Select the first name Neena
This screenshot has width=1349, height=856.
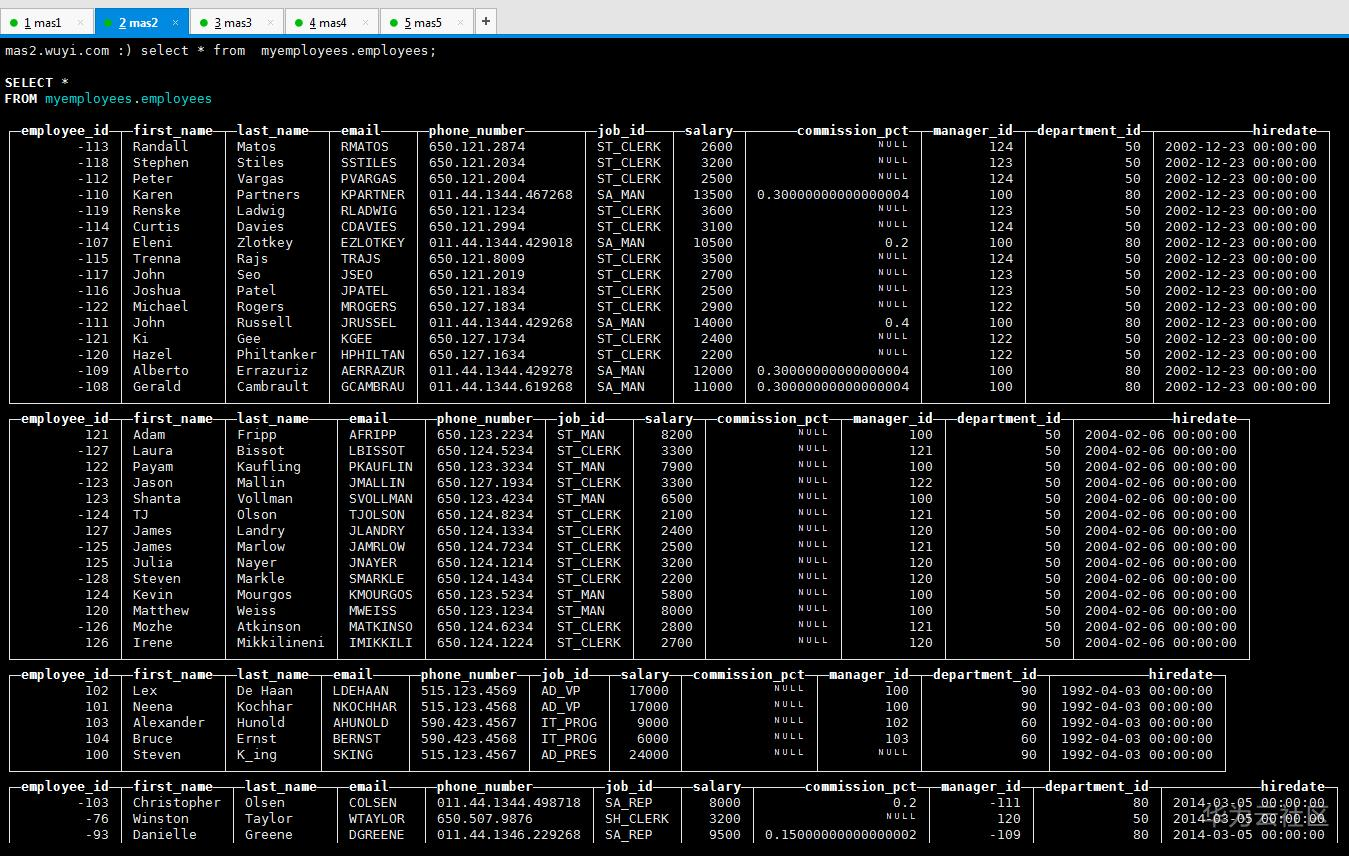pyautogui.click(x=152, y=707)
